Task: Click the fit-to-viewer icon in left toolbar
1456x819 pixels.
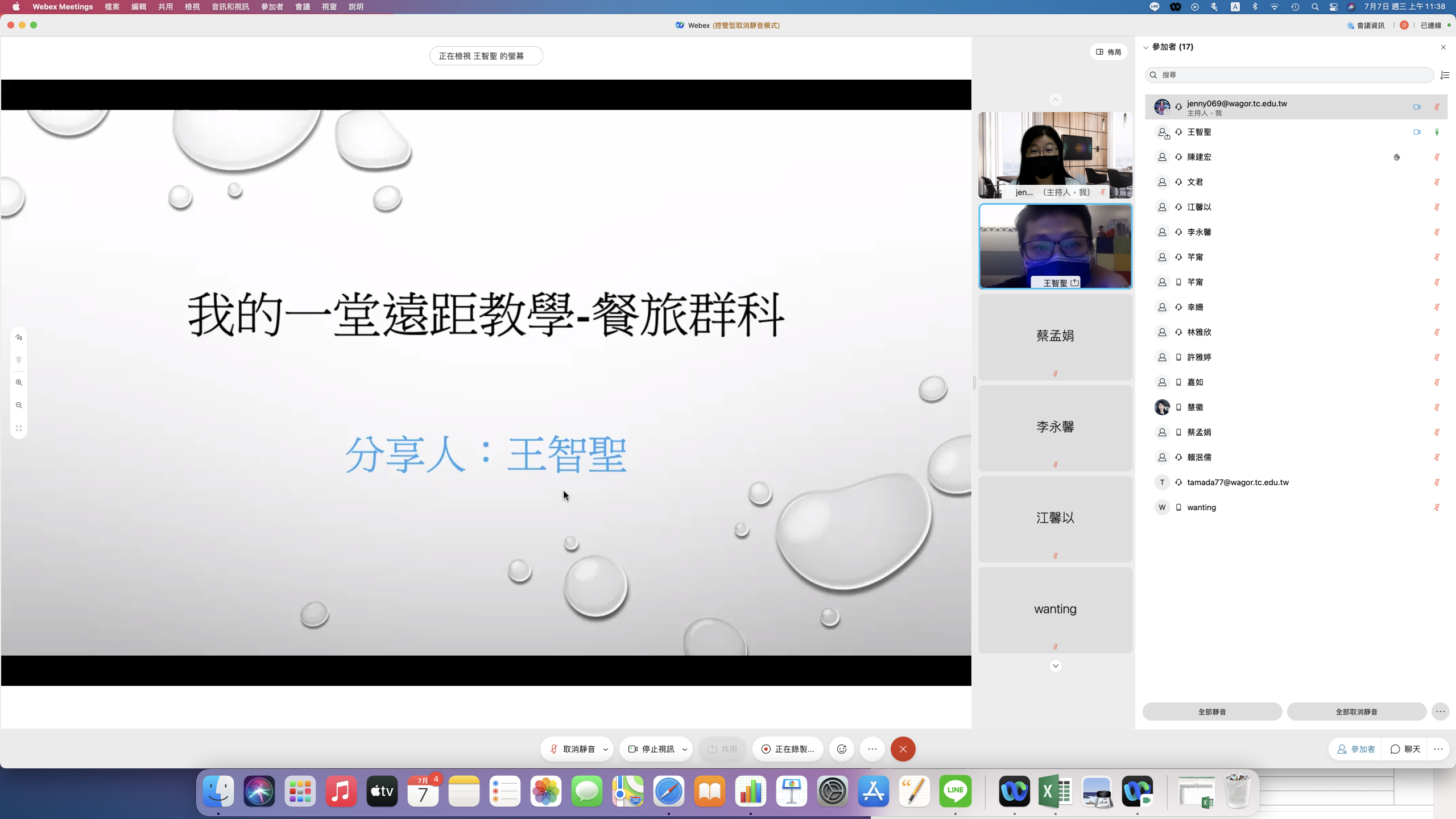Action: [19, 428]
